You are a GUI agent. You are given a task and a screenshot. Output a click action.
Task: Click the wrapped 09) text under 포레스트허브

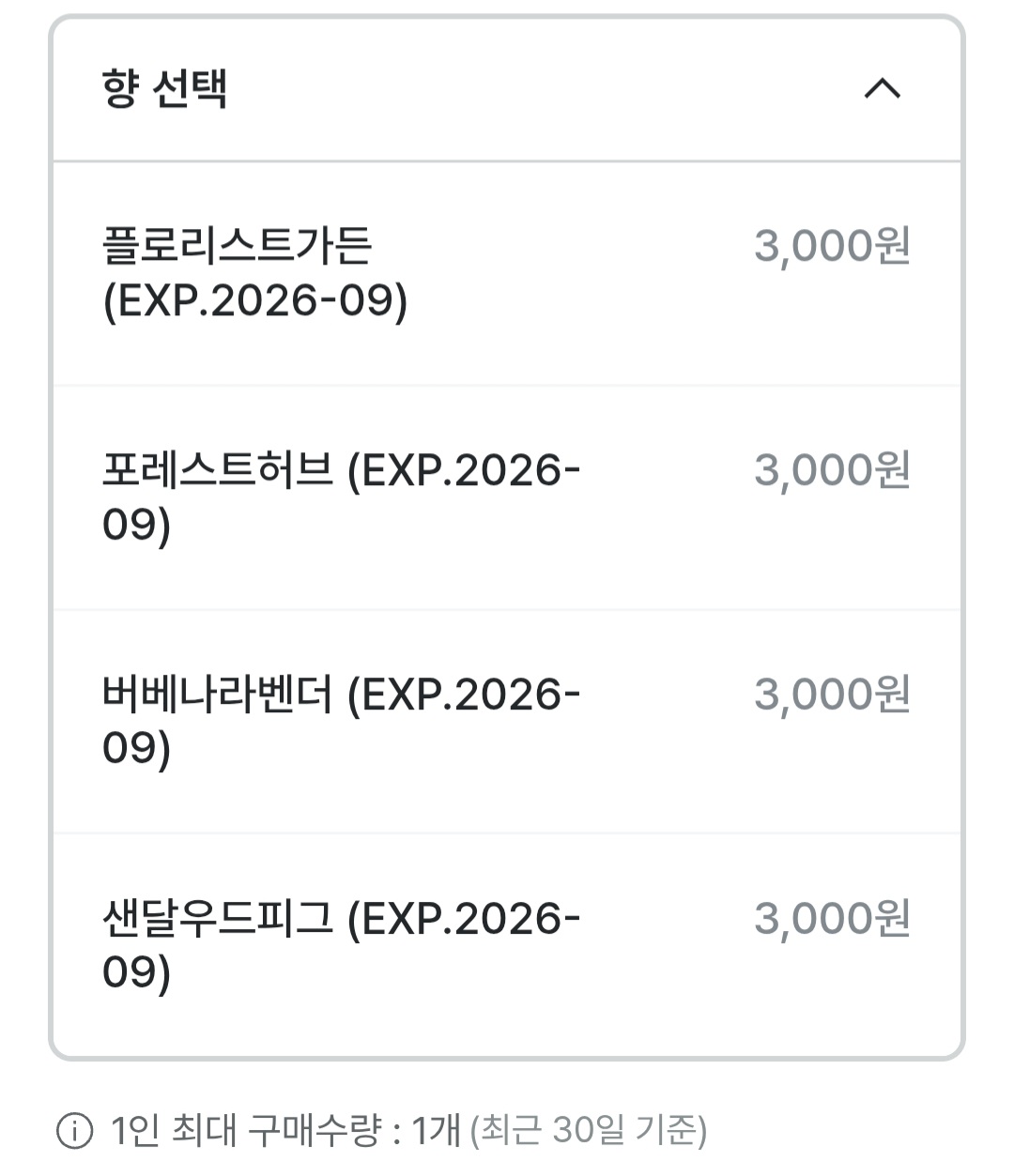(136, 525)
